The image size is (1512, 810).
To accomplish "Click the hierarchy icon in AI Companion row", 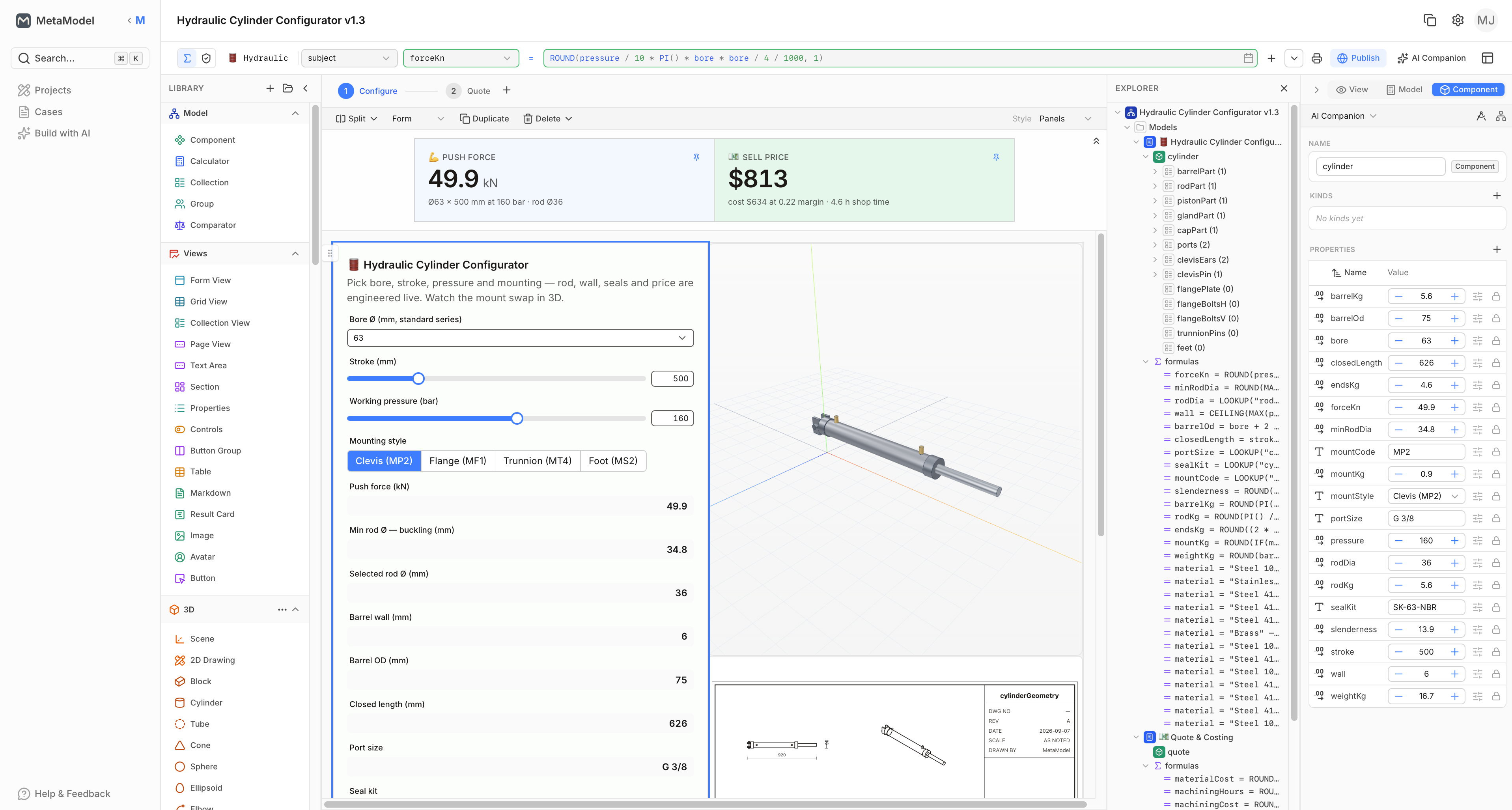I will 1501,116.
